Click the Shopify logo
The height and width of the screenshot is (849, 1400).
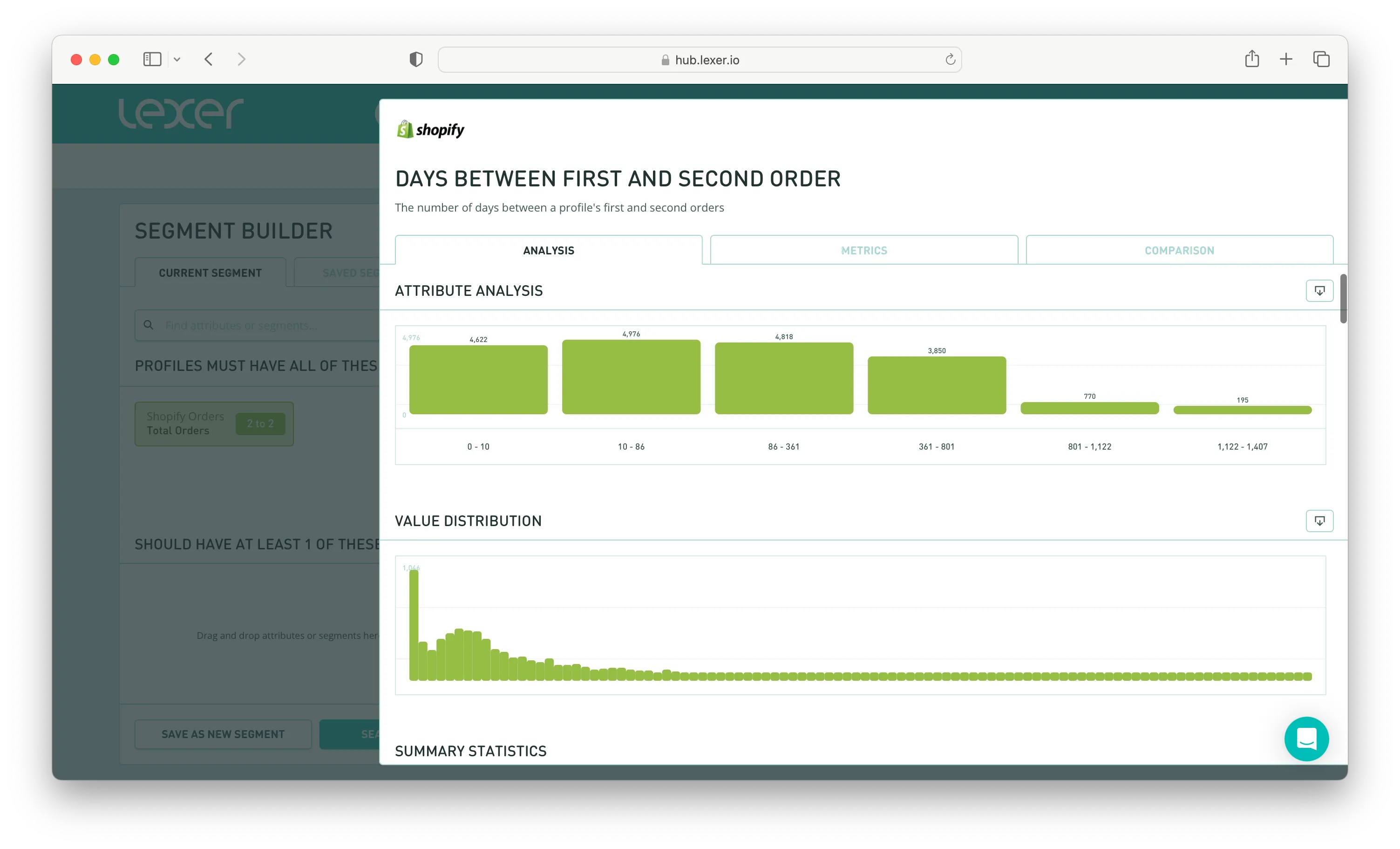point(430,130)
